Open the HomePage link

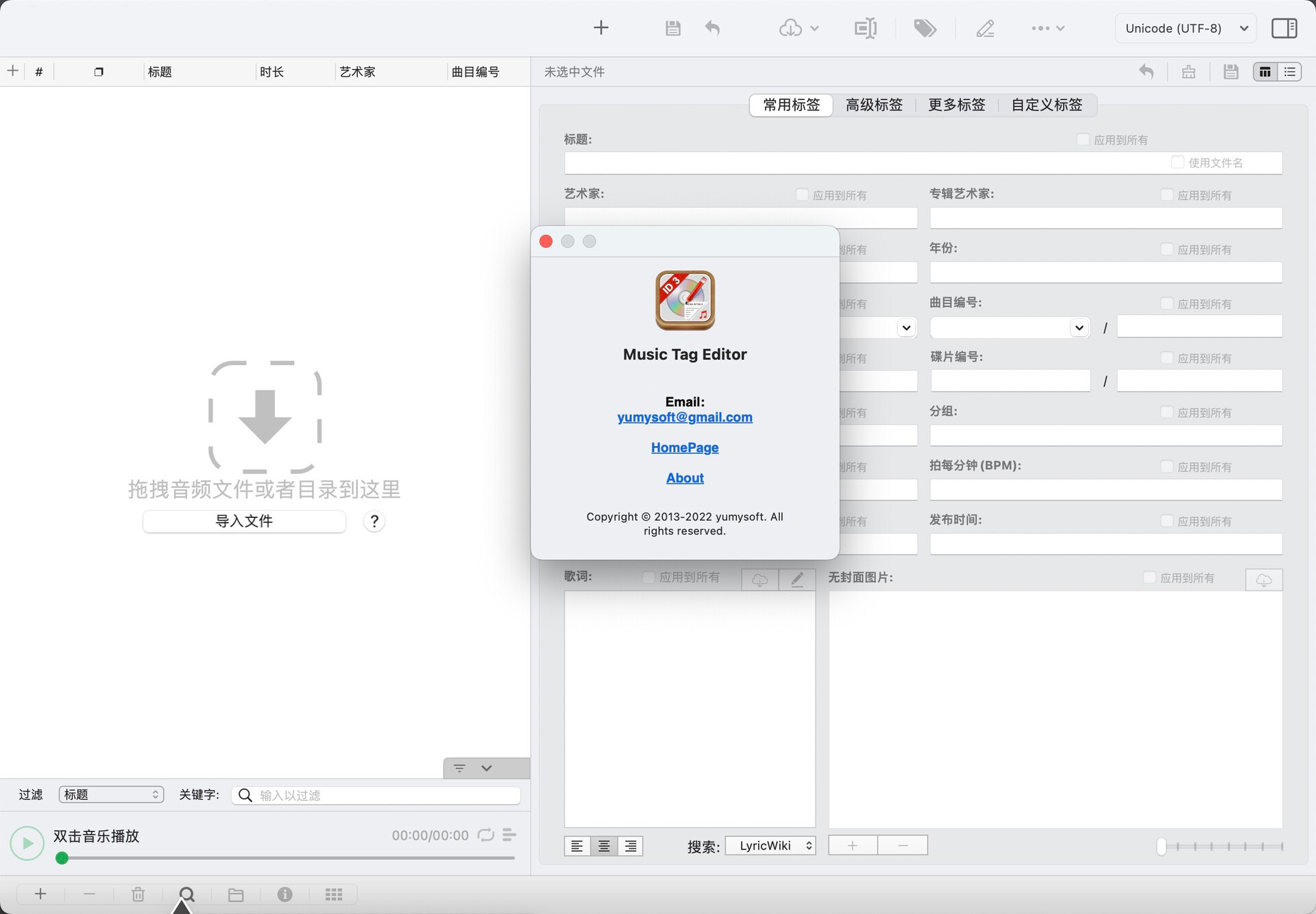685,447
